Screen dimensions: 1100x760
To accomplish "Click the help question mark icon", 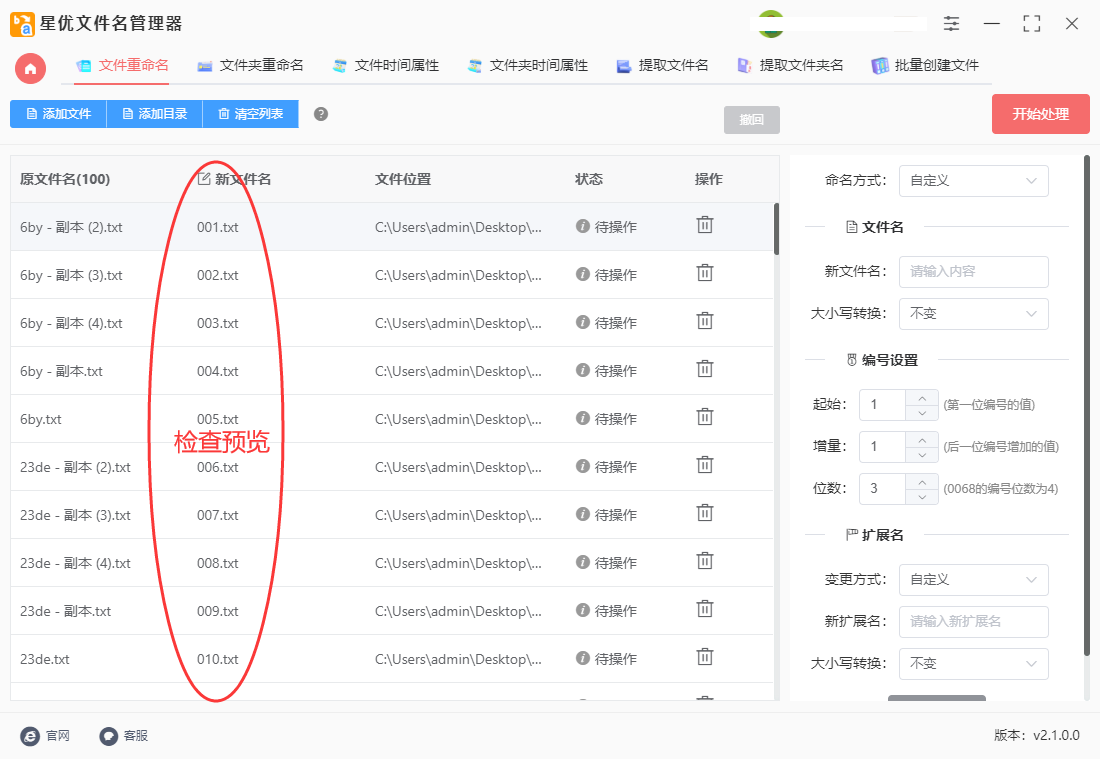I will point(319,113).
